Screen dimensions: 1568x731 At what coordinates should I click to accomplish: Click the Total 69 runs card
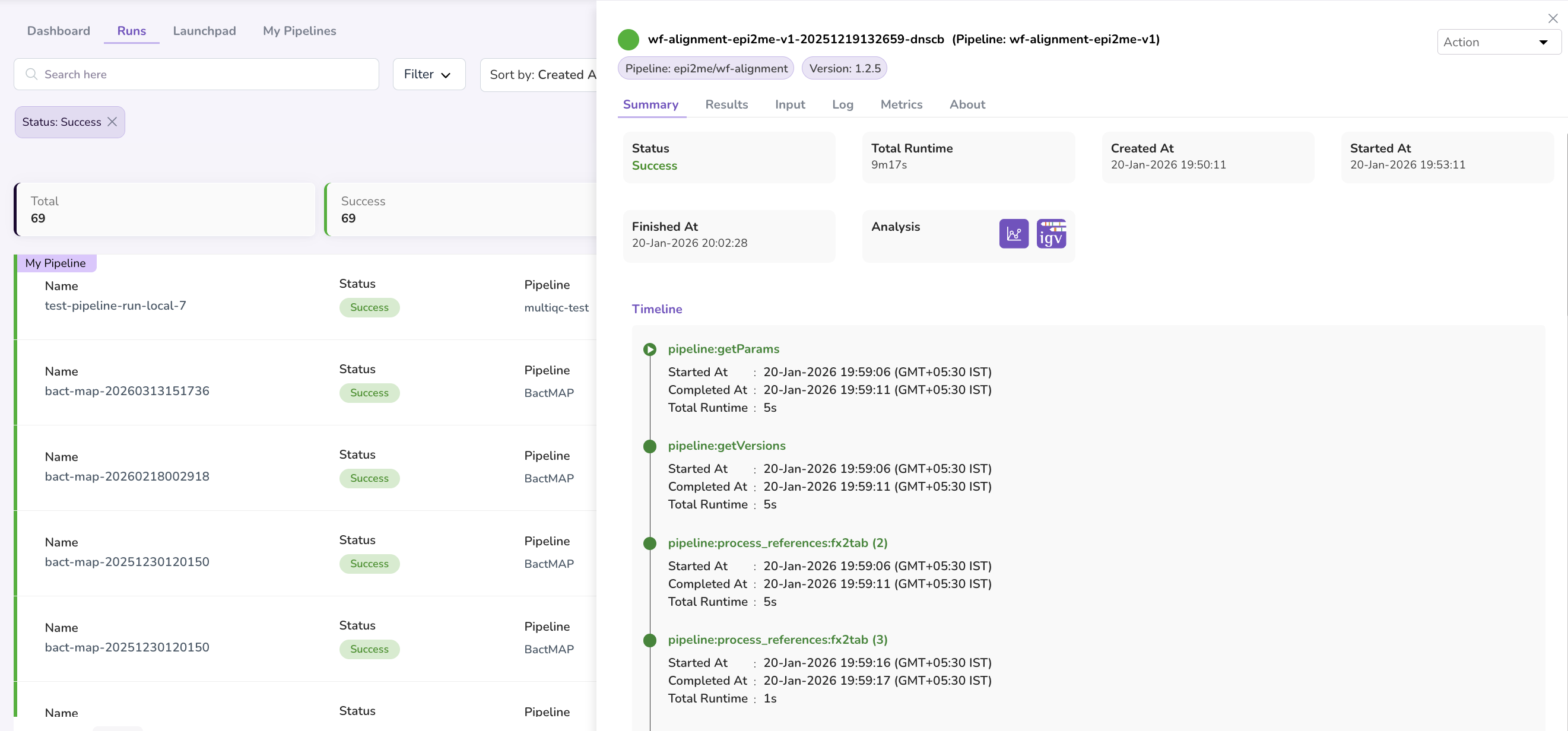click(165, 209)
